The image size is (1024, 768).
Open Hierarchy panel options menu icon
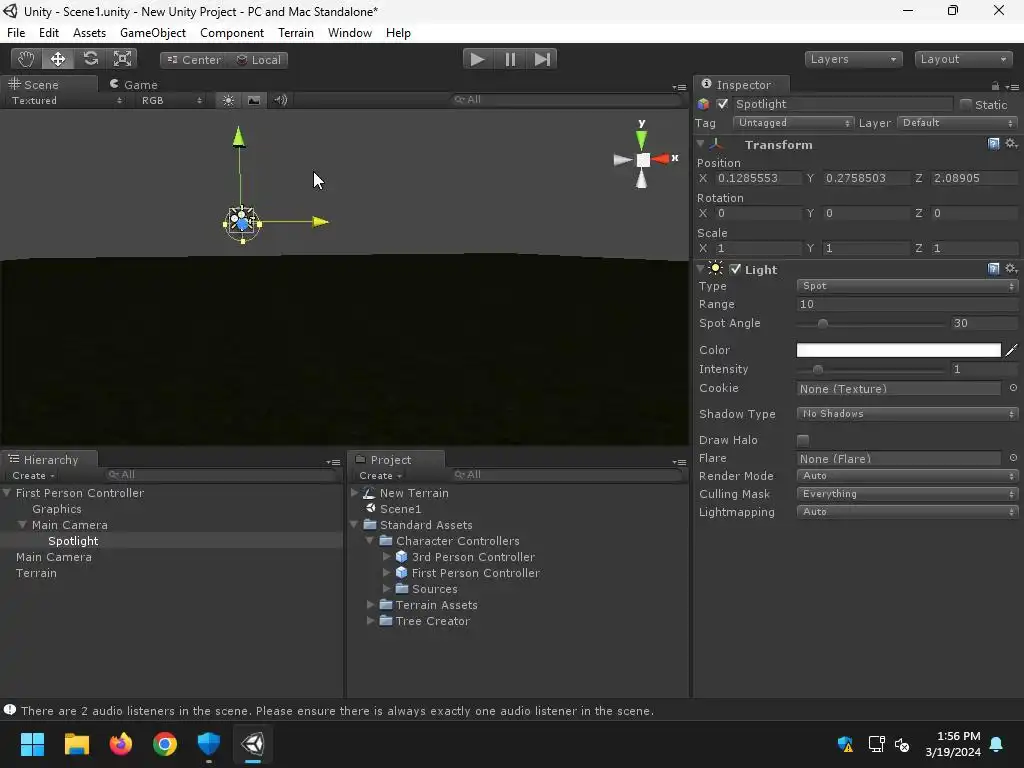333,462
